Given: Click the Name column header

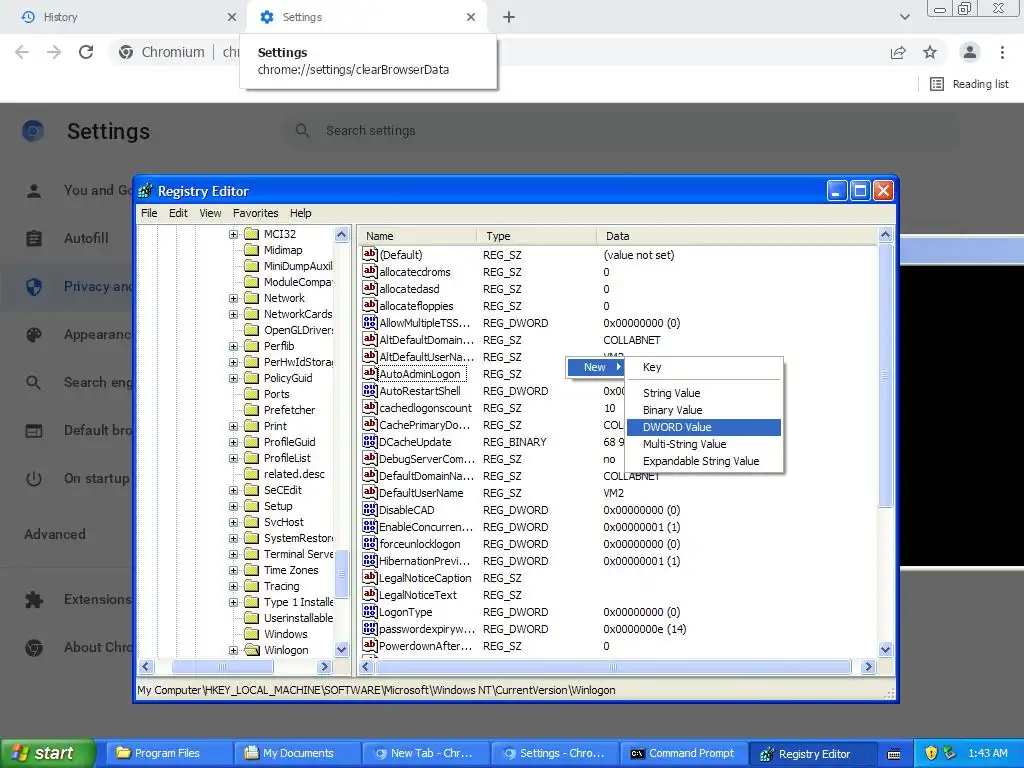Looking at the screenshot, I should click(x=417, y=236).
